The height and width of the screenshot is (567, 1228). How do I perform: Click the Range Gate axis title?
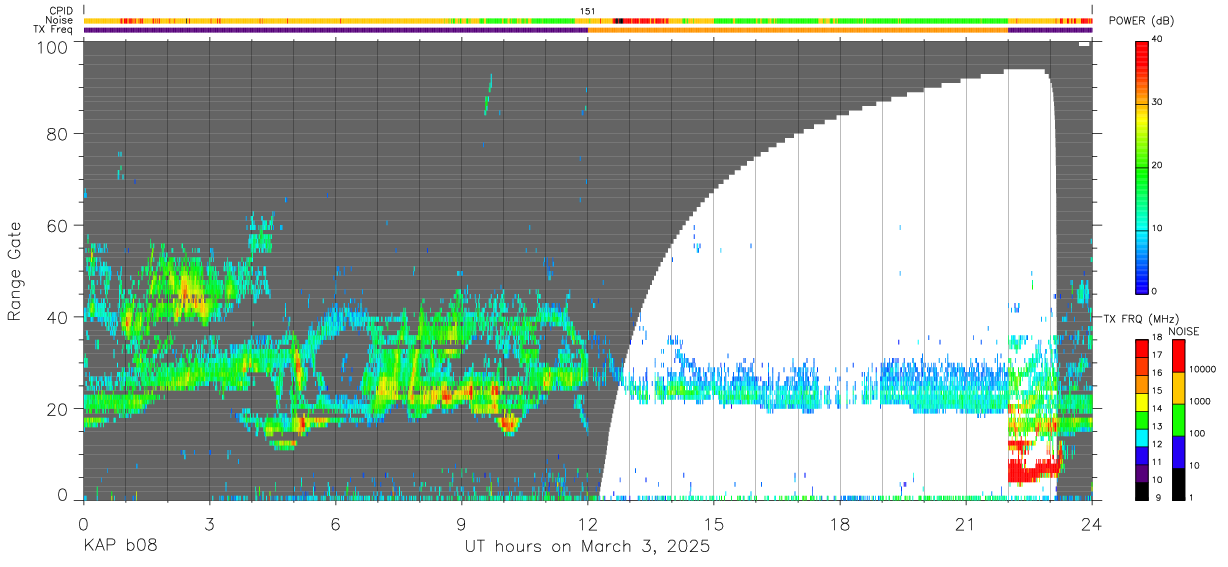(16, 272)
